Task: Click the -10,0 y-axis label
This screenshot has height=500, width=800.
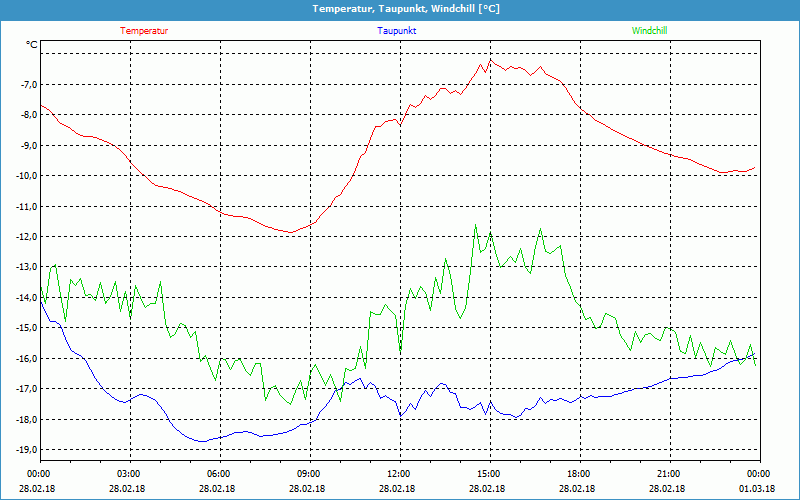Action: click(x=26, y=176)
